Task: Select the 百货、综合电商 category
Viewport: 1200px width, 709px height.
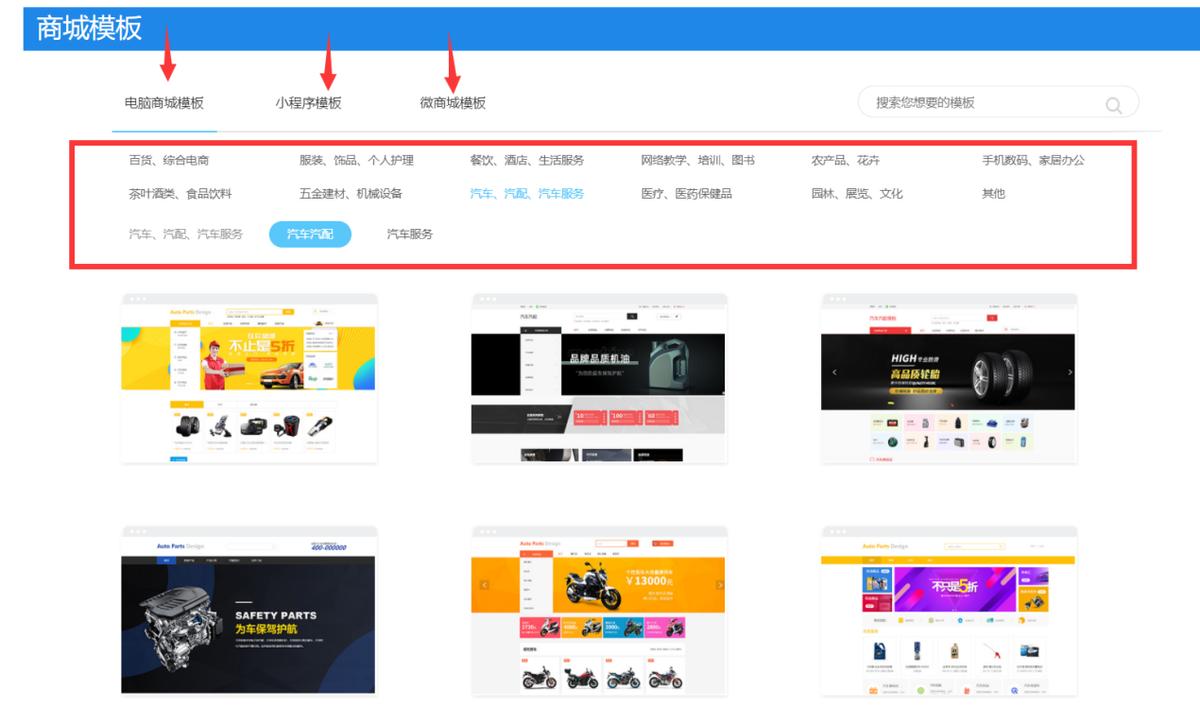Action: [x=170, y=159]
